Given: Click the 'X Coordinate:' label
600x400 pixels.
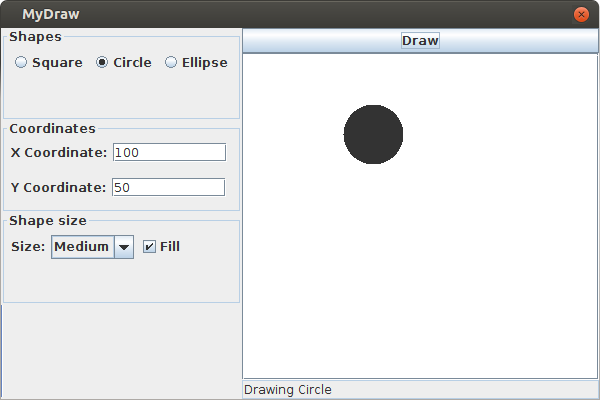Looking at the screenshot, I should [x=59, y=152].
